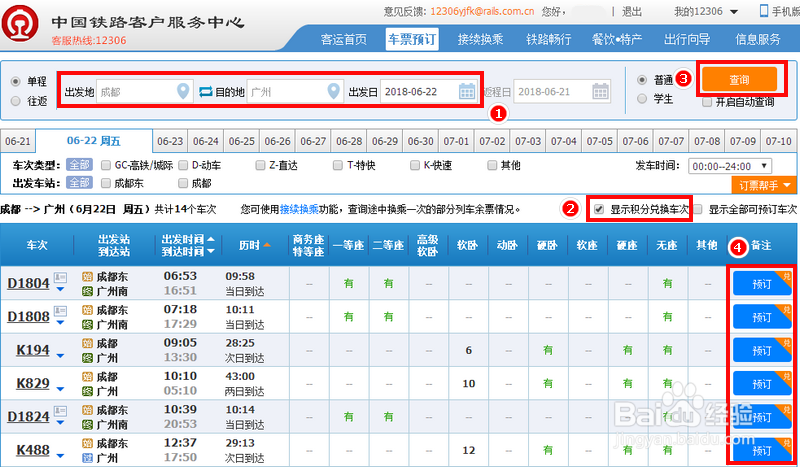Sort descending by 到达时间 arrow
800x467 pixels.
coord(211,251)
